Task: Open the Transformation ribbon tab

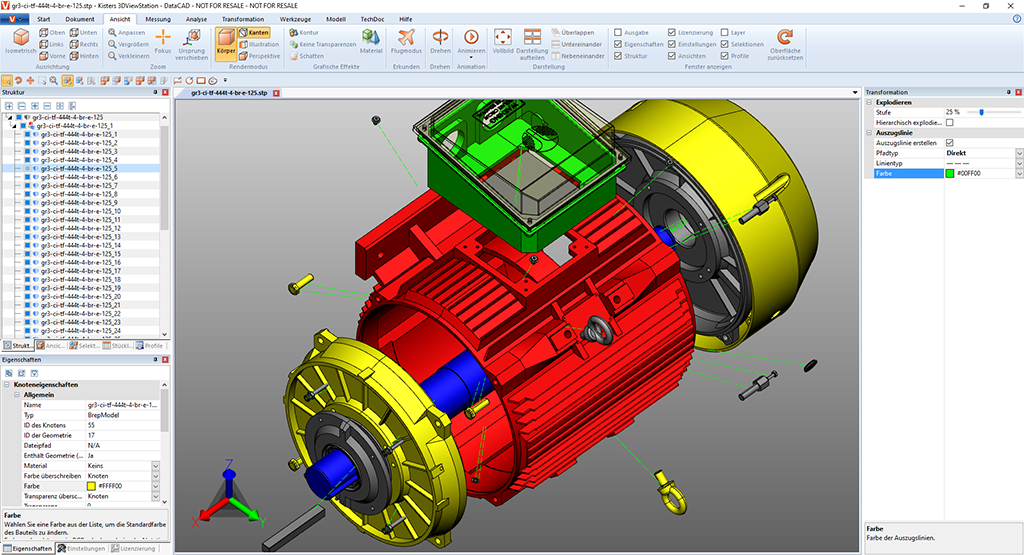Action: tap(242, 19)
